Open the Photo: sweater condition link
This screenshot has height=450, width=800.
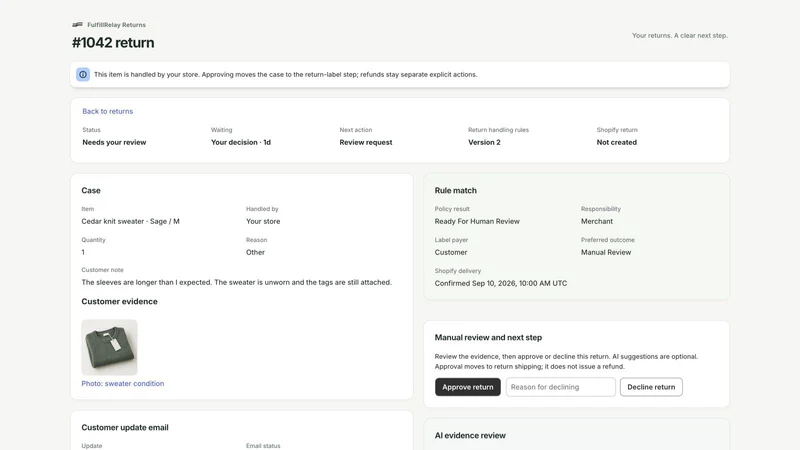coord(123,384)
